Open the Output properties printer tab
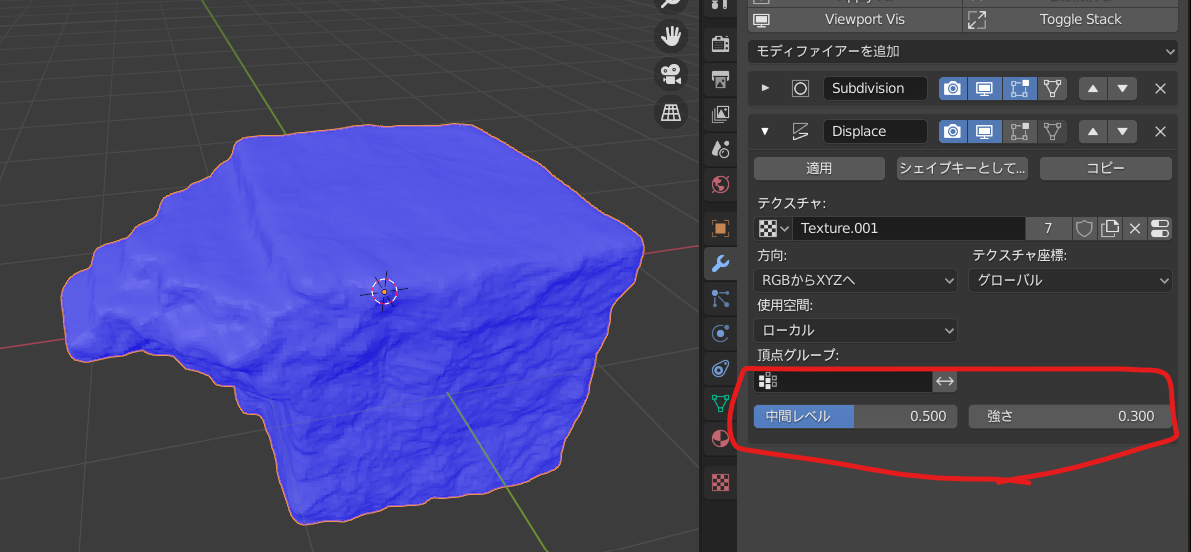The image size is (1191, 552). click(x=719, y=79)
